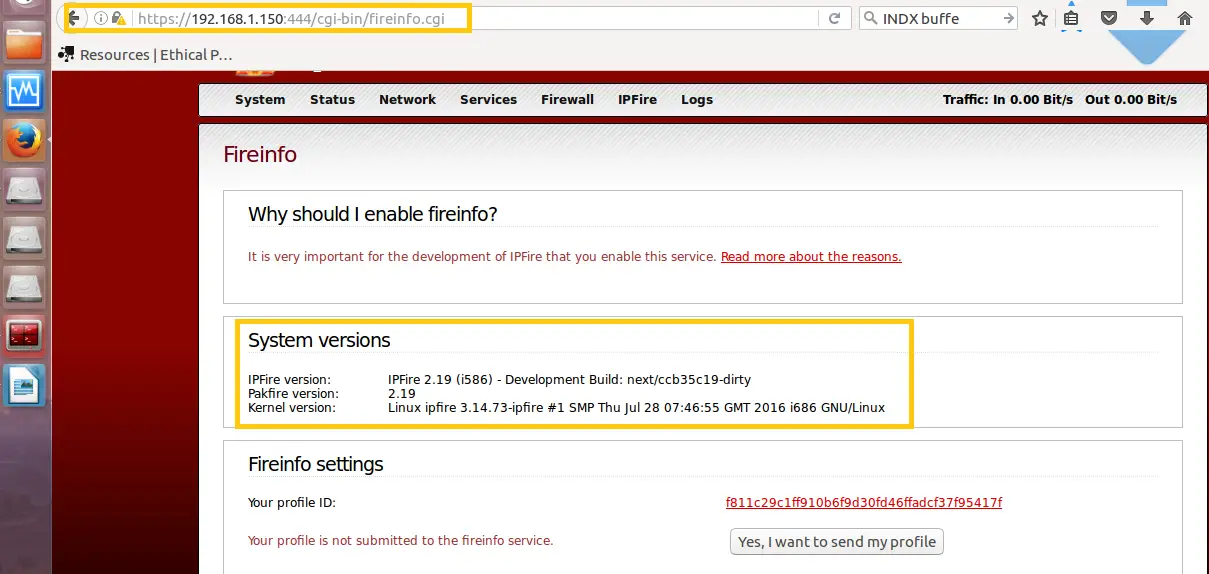Image resolution: width=1209 pixels, height=574 pixels.
Task: Click 'Yes, I want to send my profile'
Action: coord(837,542)
